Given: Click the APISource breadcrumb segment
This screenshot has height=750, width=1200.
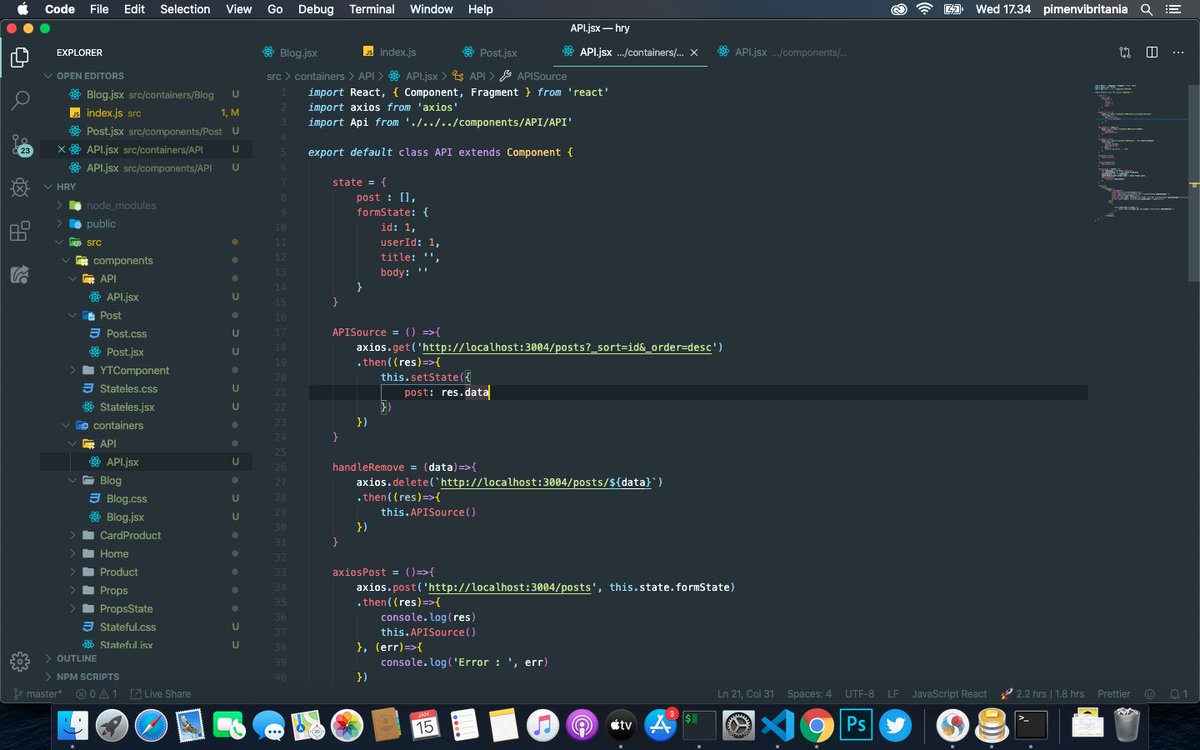Looking at the screenshot, I should 541,76.
